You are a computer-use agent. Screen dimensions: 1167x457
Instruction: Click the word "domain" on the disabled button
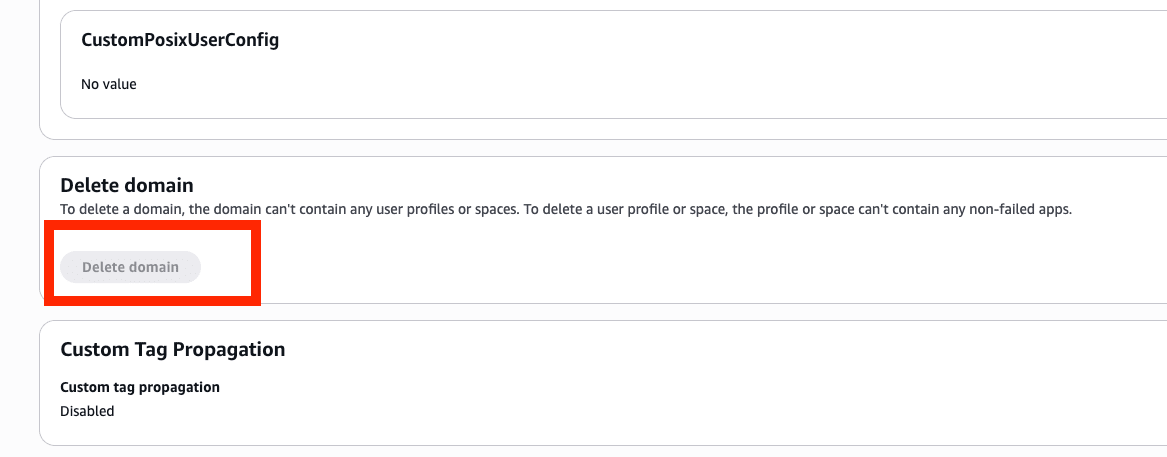[x=154, y=267]
